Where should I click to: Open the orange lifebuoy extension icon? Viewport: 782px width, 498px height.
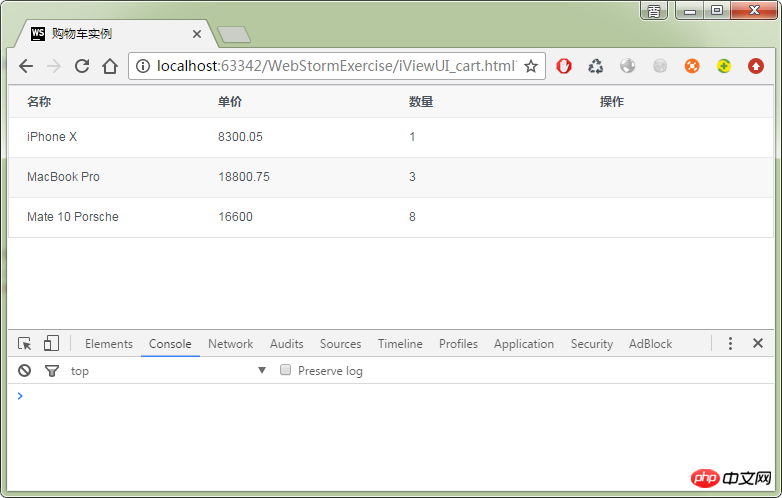coord(692,66)
